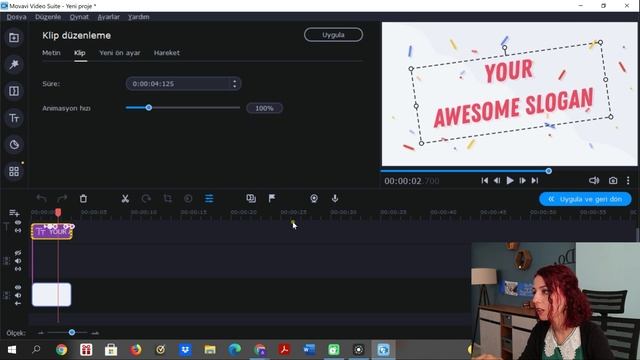
Task: Click the Uygula button
Action: (333, 35)
